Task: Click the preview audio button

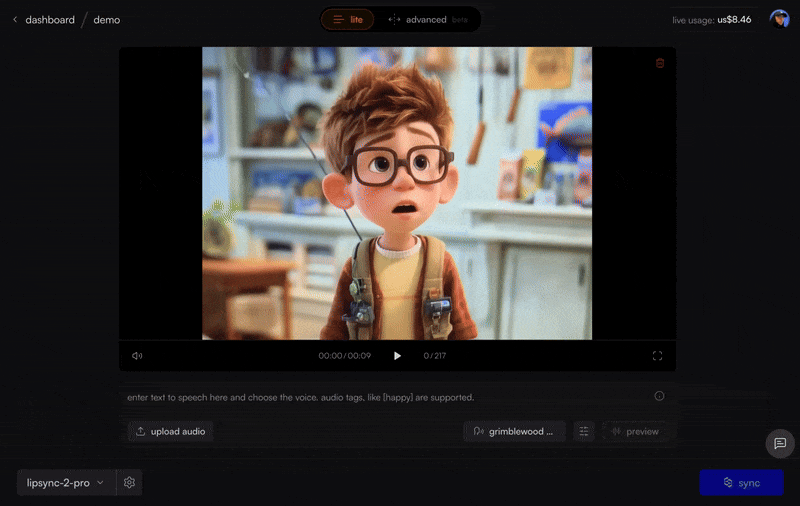Action: (635, 431)
